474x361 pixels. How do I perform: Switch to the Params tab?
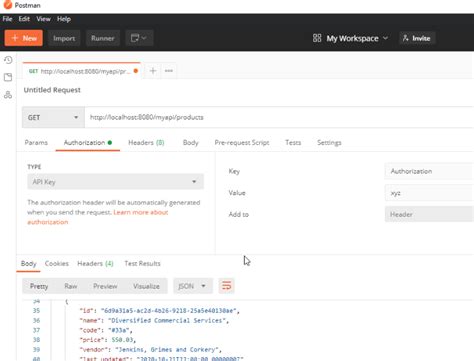pos(36,143)
